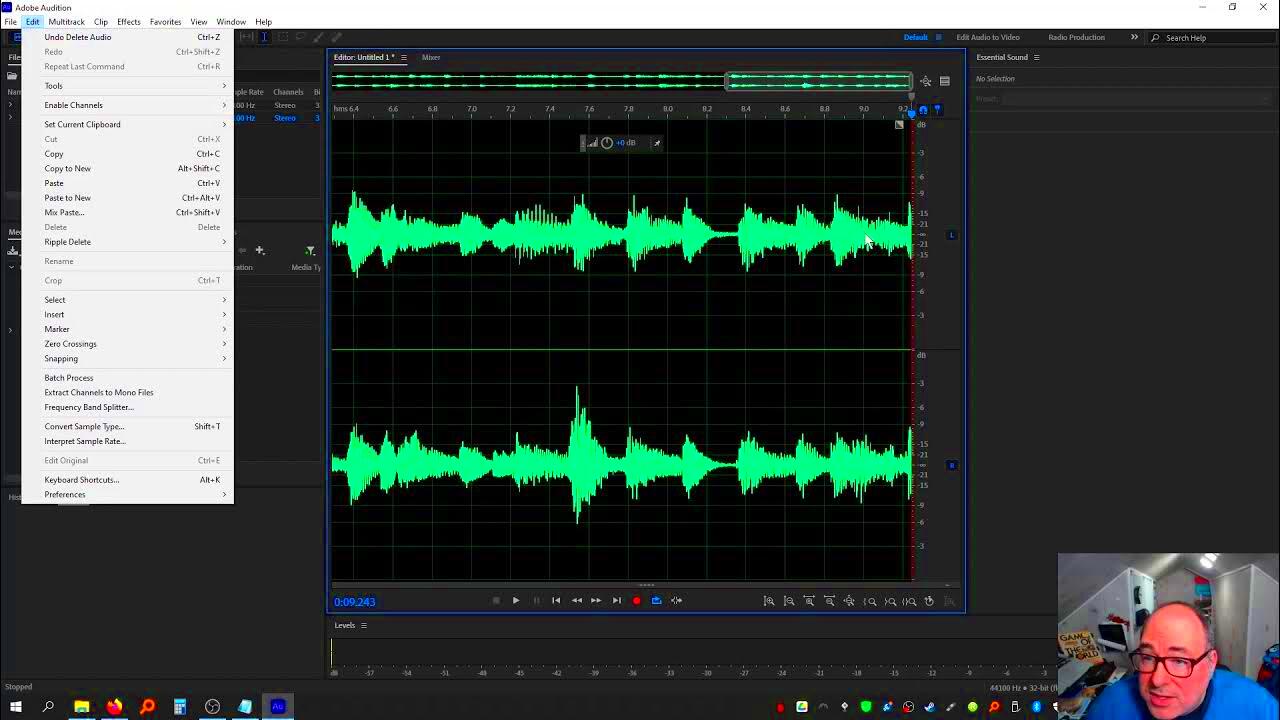Open the Radio Production workspace

pyautogui.click(x=1076, y=37)
